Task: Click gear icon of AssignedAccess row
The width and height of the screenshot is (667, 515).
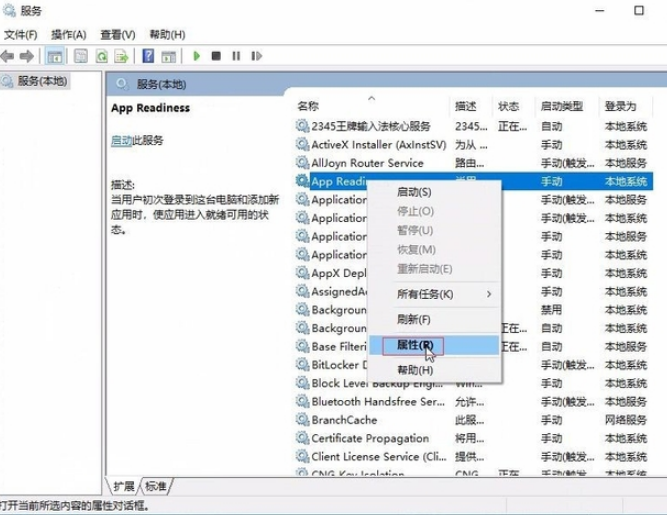Action: pos(302,291)
